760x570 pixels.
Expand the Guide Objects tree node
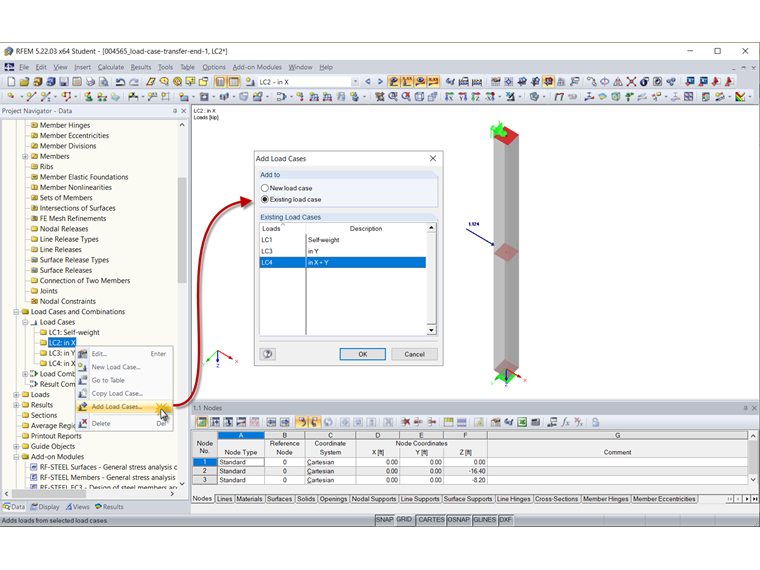click(x=16, y=446)
